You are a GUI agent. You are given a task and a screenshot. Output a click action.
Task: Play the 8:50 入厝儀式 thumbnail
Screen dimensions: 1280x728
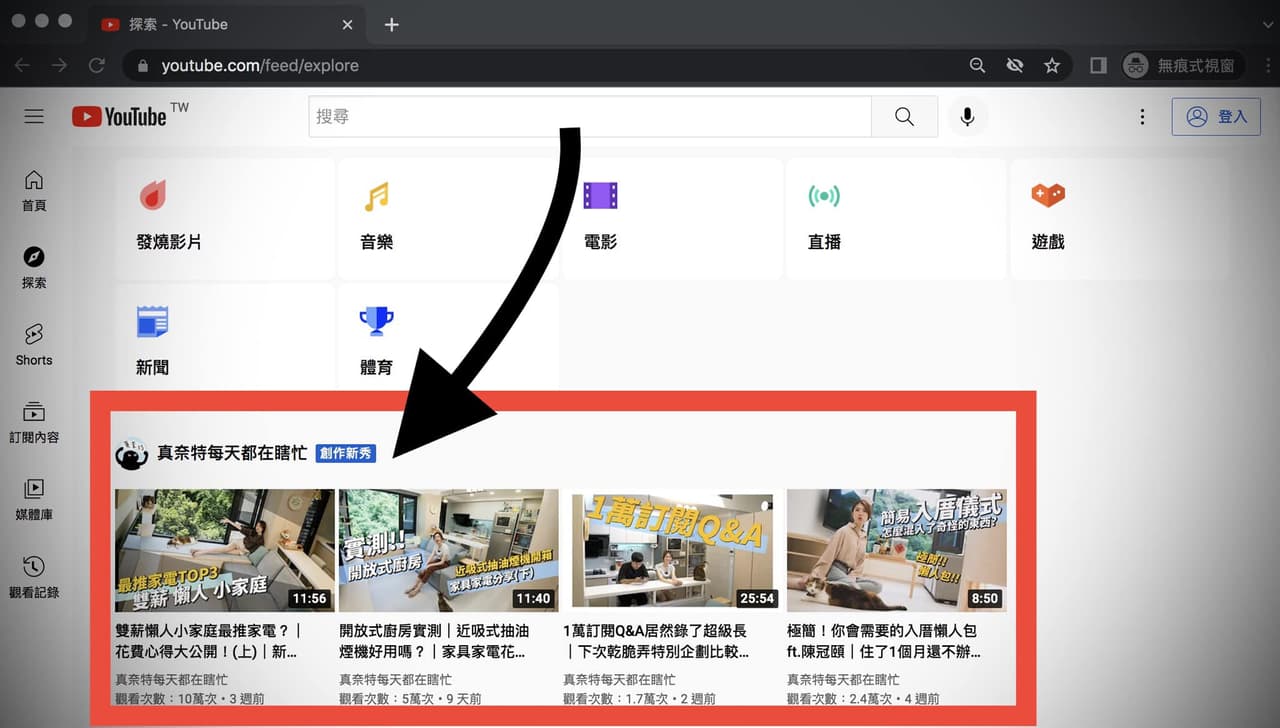897,550
